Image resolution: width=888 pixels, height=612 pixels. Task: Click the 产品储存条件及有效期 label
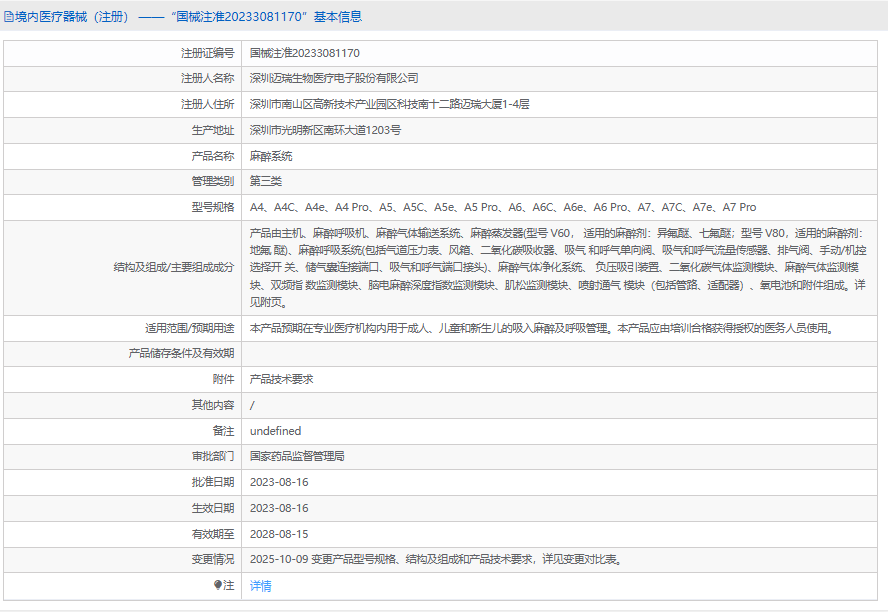pyautogui.click(x=181, y=353)
